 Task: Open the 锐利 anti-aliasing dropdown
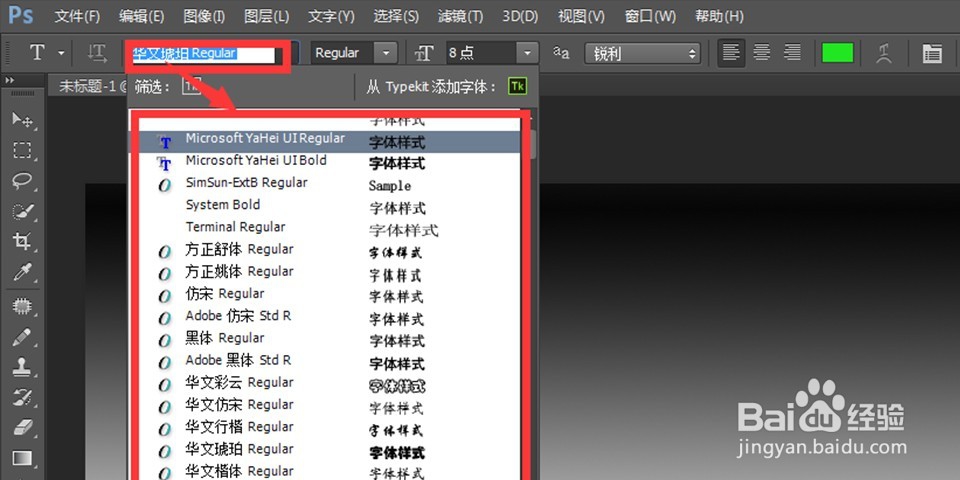pos(642,54)
